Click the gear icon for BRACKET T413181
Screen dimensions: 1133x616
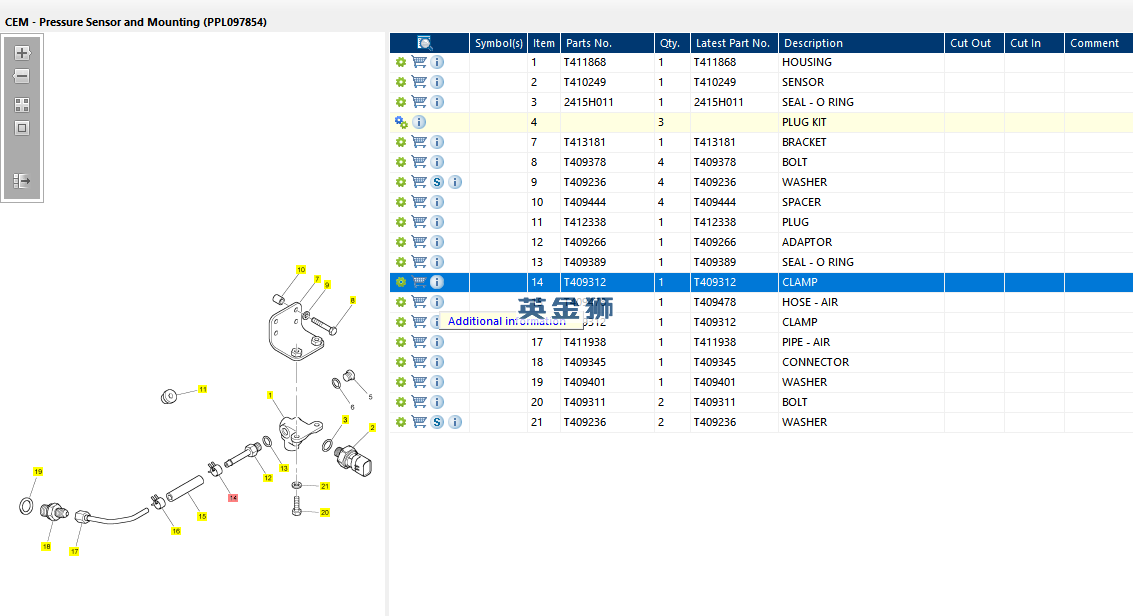pyautogui.click(x=400, y=142)
